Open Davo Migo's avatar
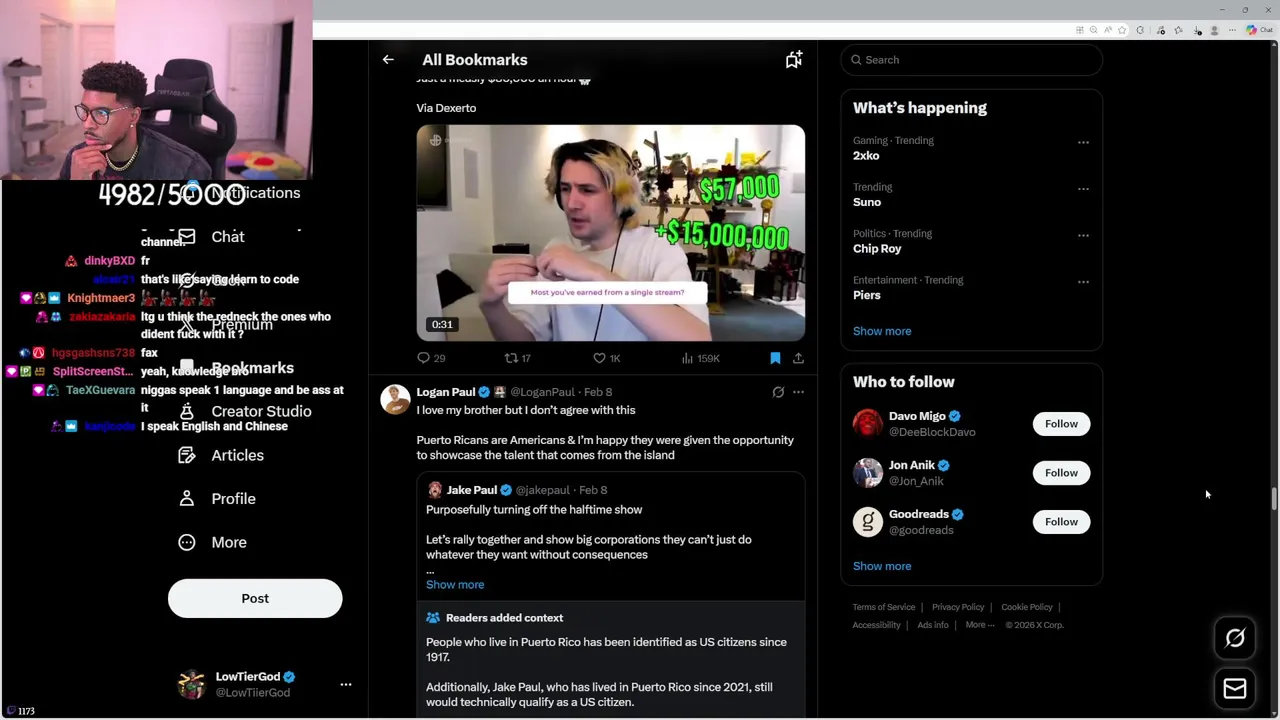The height and width of the screenshot is (720, 1280). 868,423
